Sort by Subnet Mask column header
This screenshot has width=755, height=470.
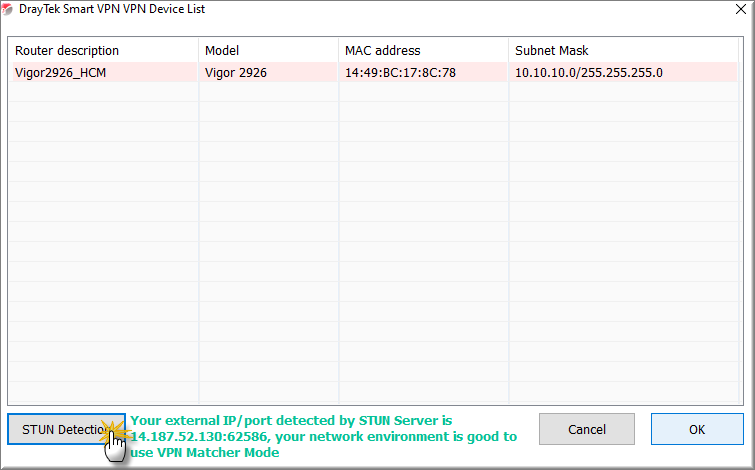[x=623, y=51]
